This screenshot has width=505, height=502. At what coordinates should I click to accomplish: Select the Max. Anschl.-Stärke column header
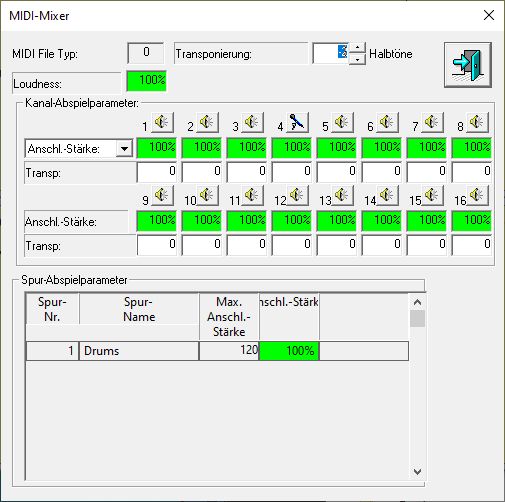click(x=229, y=317)
